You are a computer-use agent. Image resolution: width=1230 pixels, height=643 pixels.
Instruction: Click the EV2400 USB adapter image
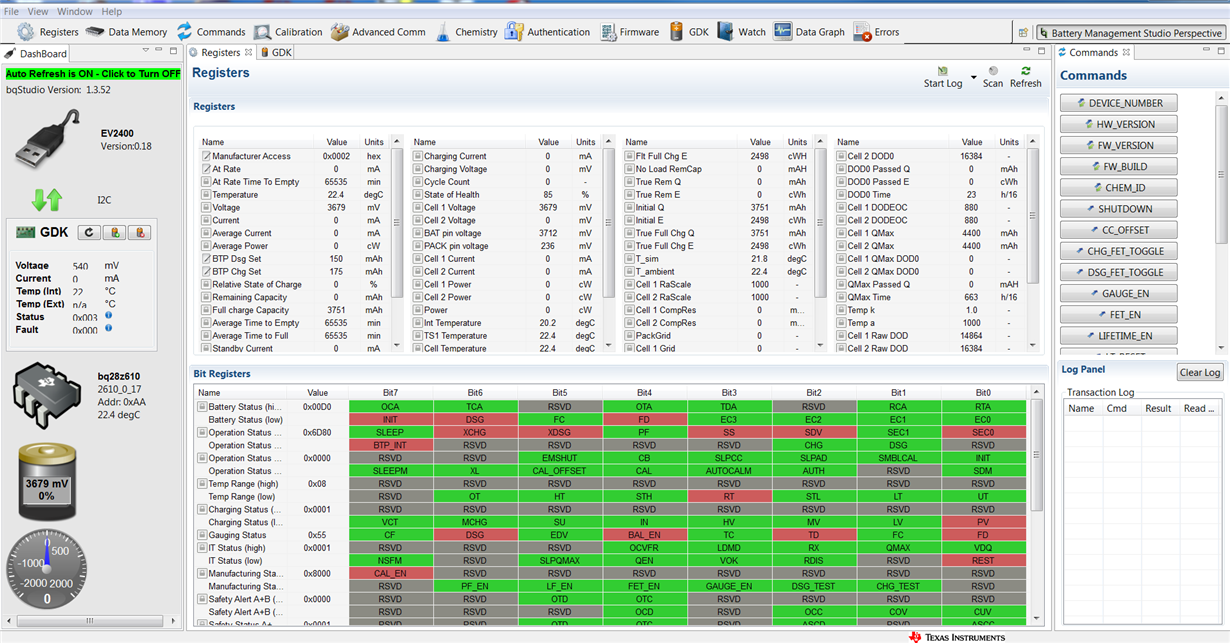(49, 140)
